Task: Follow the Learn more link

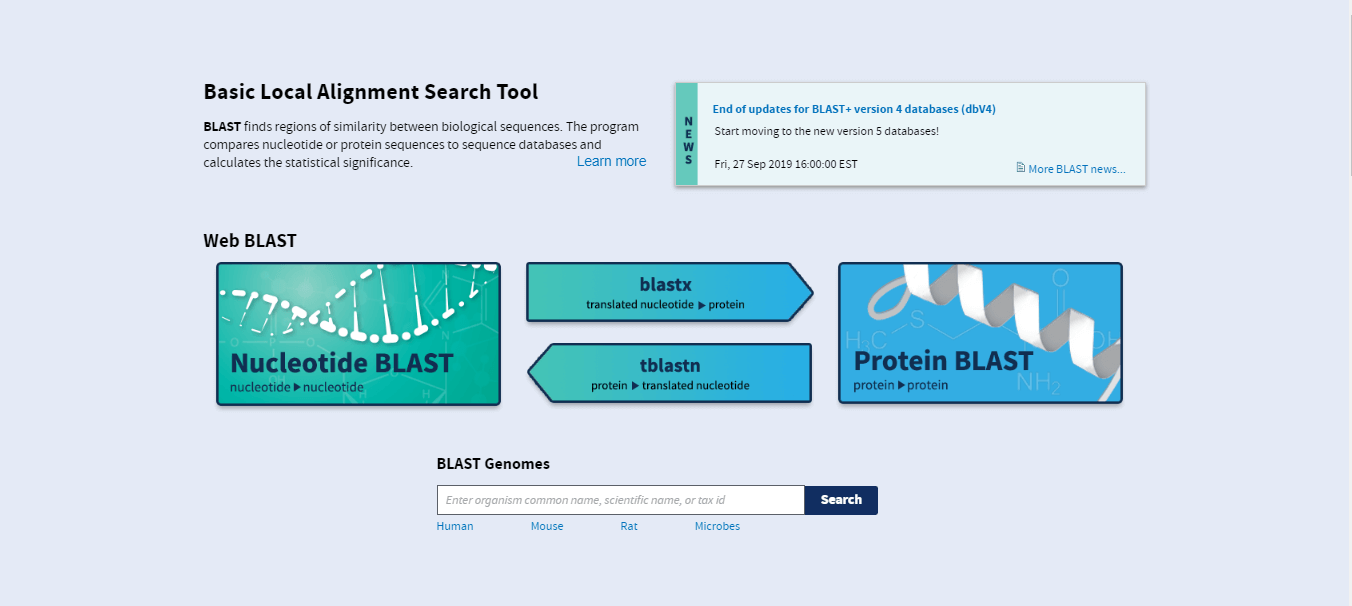Action: tap(611, 161)
